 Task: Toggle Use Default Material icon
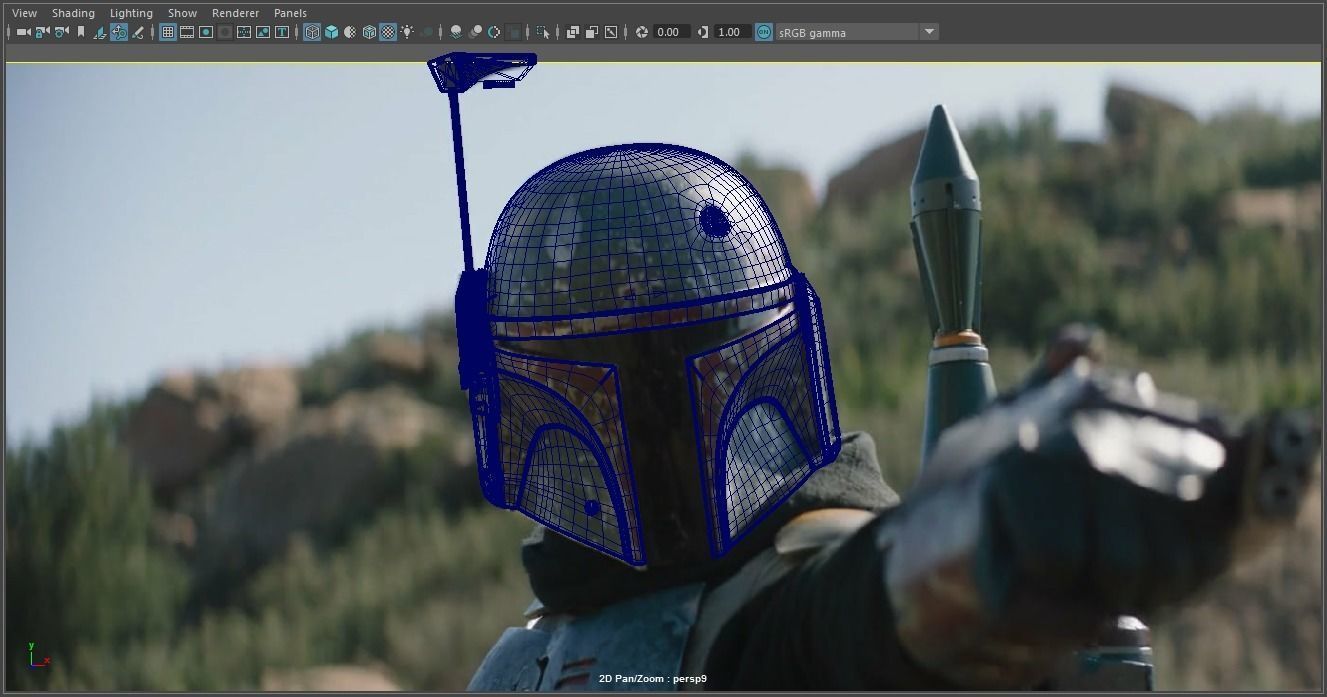tap(350, 32)
